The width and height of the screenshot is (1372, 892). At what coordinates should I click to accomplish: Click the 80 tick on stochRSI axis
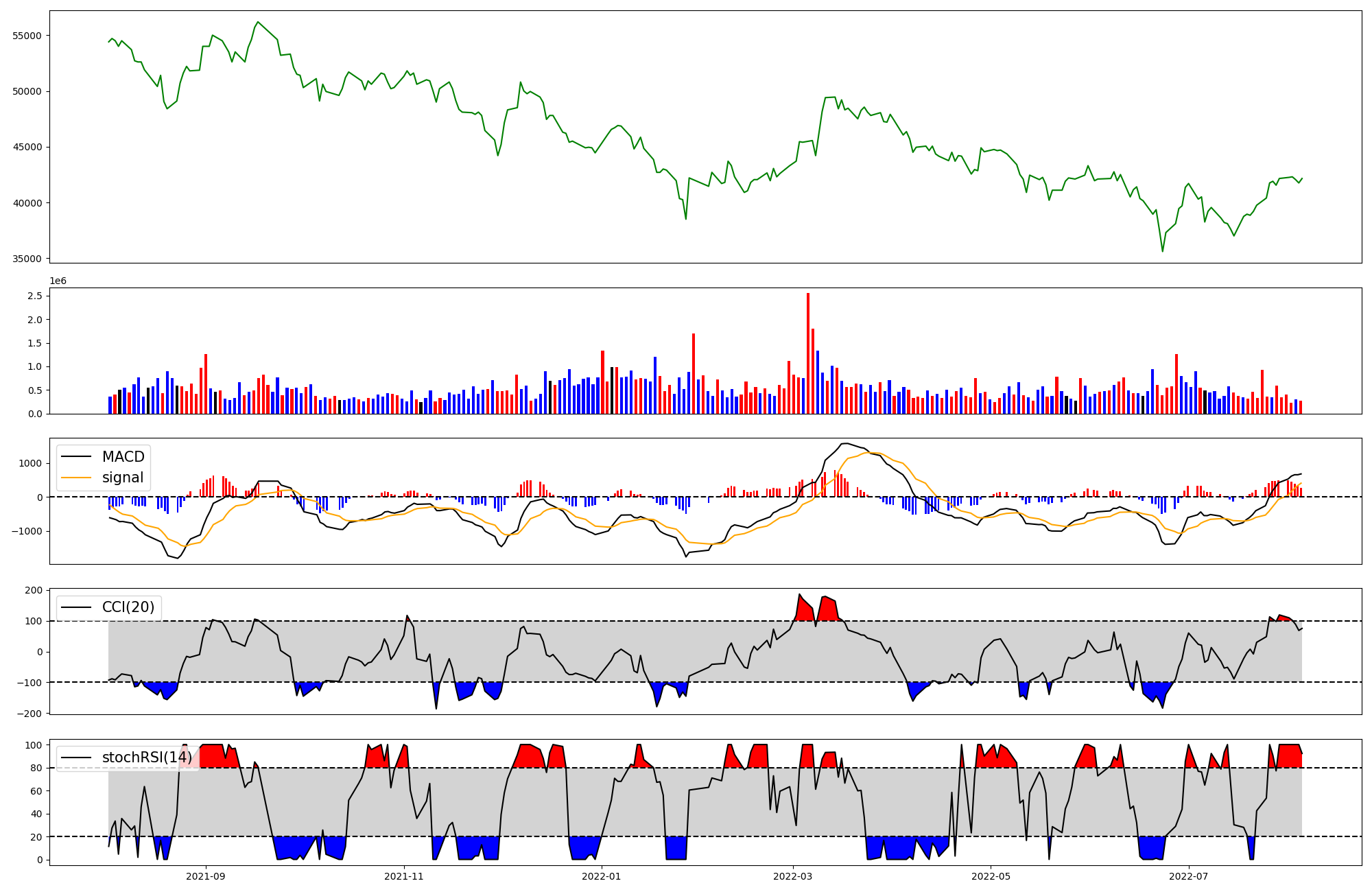click(x=37, y=768)
